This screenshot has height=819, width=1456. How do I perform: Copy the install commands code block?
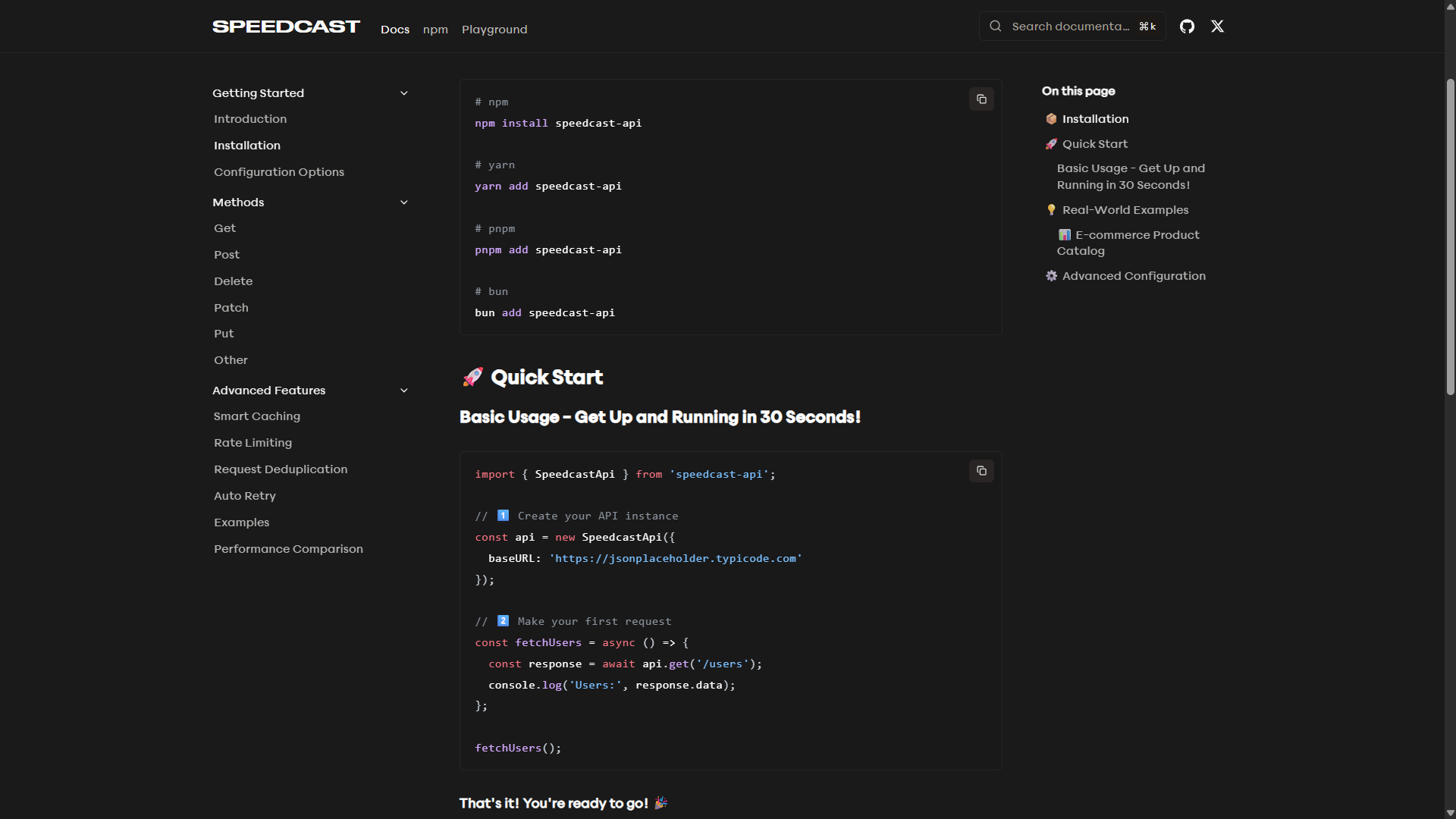[x=981, y=99]
